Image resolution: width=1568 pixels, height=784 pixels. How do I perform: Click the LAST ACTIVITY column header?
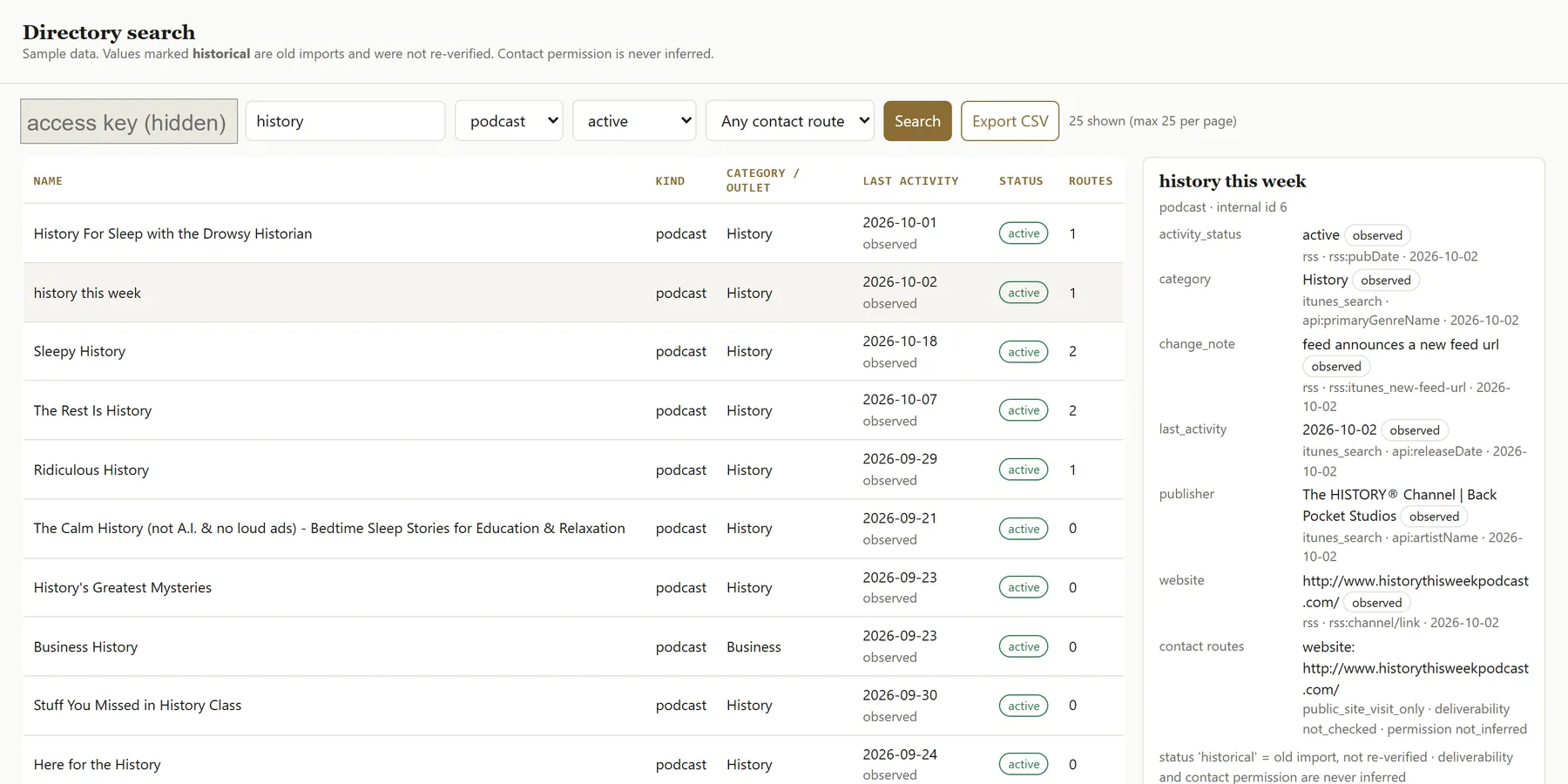[910, 181]
